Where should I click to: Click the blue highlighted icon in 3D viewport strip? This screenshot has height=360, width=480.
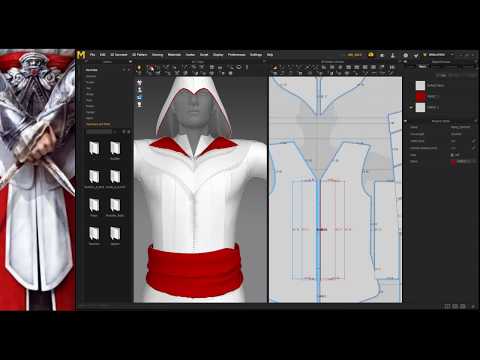point(140,97)
